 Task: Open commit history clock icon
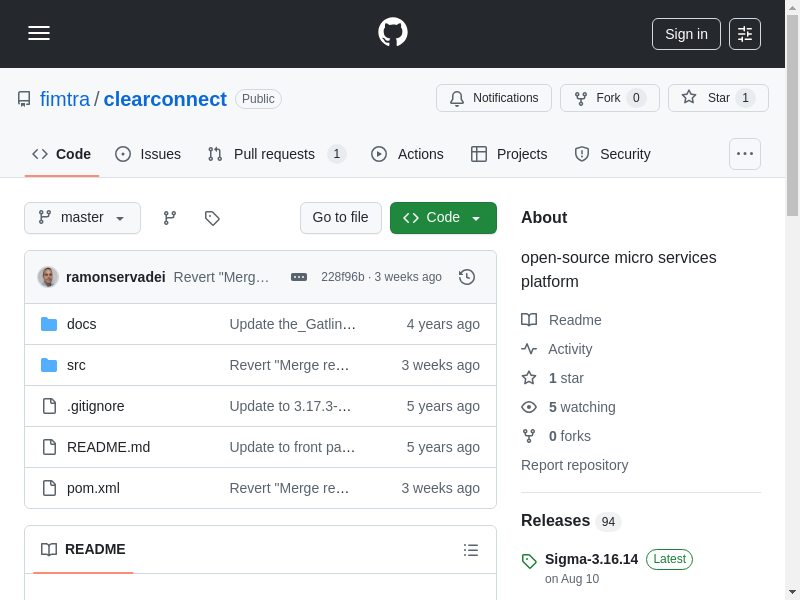tap(467, 277)
